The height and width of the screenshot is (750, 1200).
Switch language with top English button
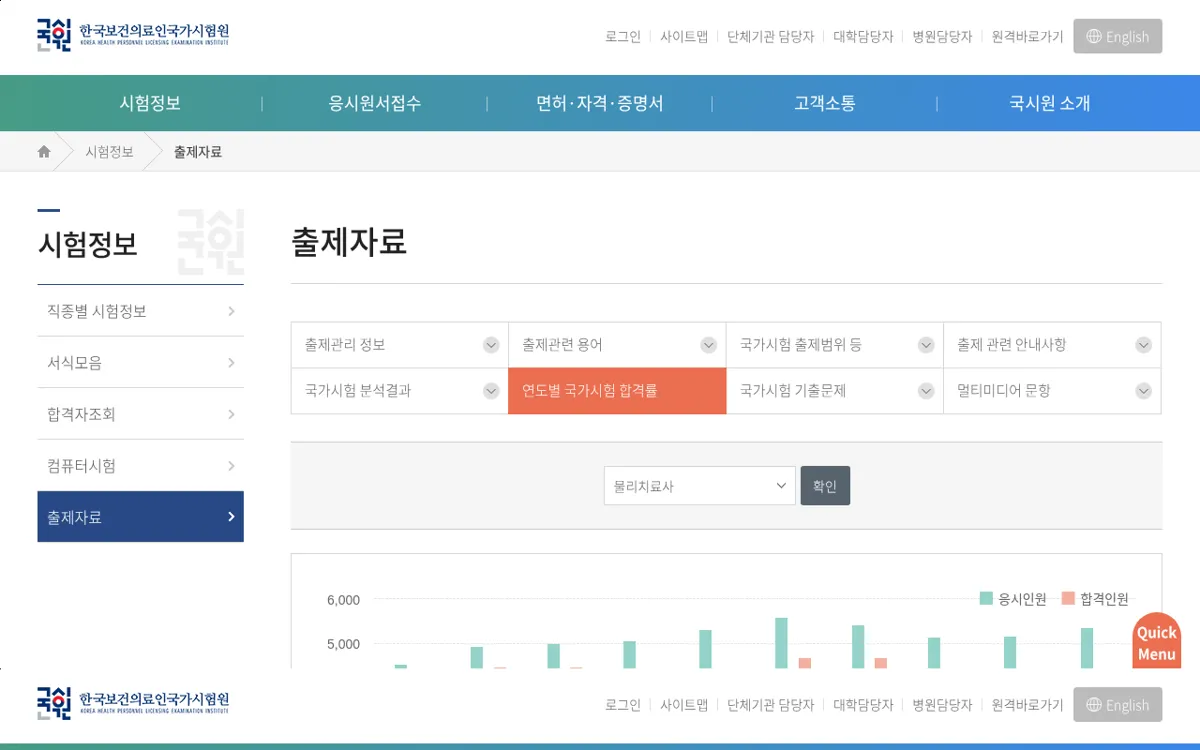1118,36
